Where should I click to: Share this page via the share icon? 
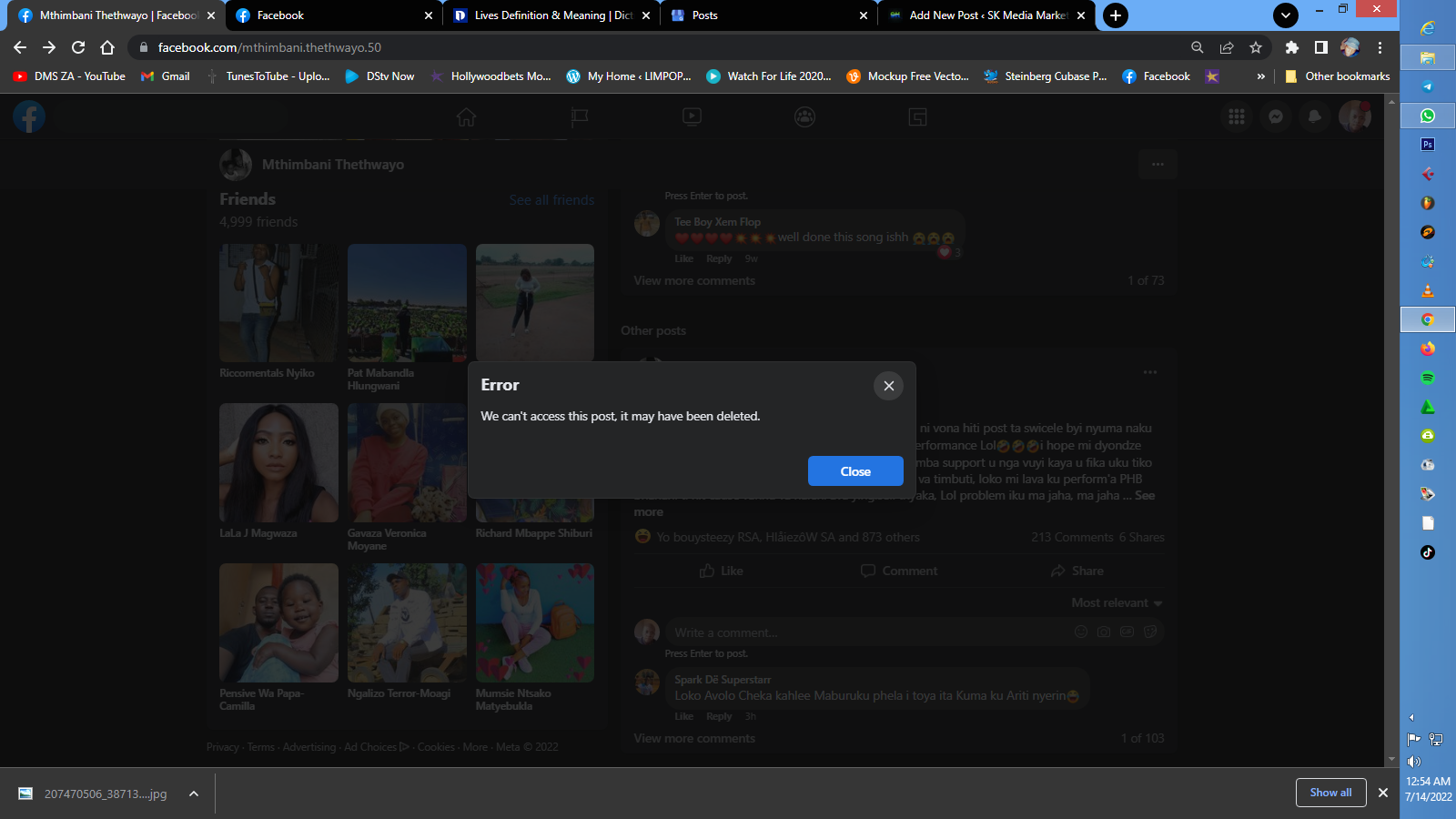1227,47
